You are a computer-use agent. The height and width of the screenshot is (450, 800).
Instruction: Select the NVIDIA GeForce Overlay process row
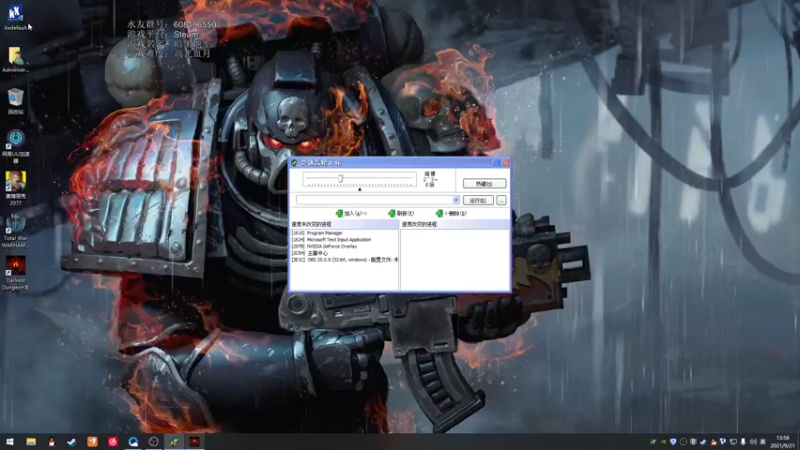tap(344, 246)
